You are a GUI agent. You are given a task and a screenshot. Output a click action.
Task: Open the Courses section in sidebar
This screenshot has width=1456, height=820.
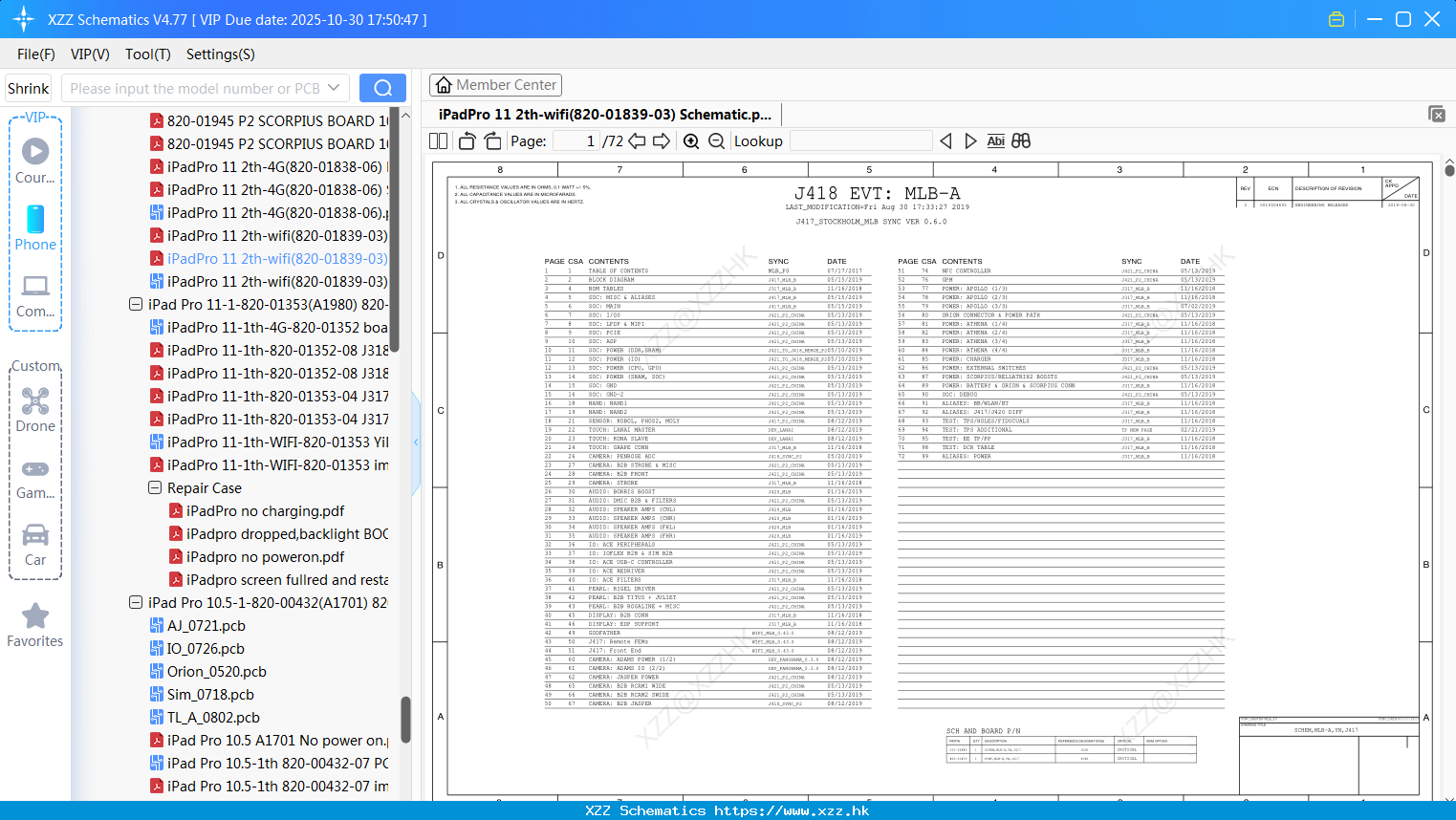35,161
